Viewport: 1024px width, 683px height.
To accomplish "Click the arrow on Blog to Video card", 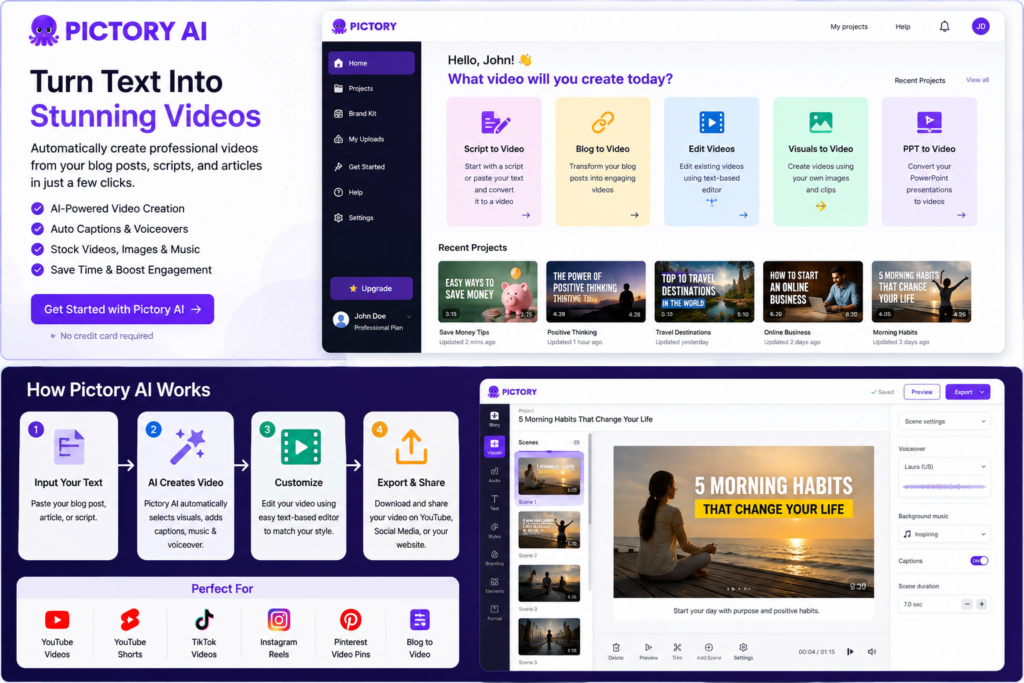I will click(x=634, y=215).
